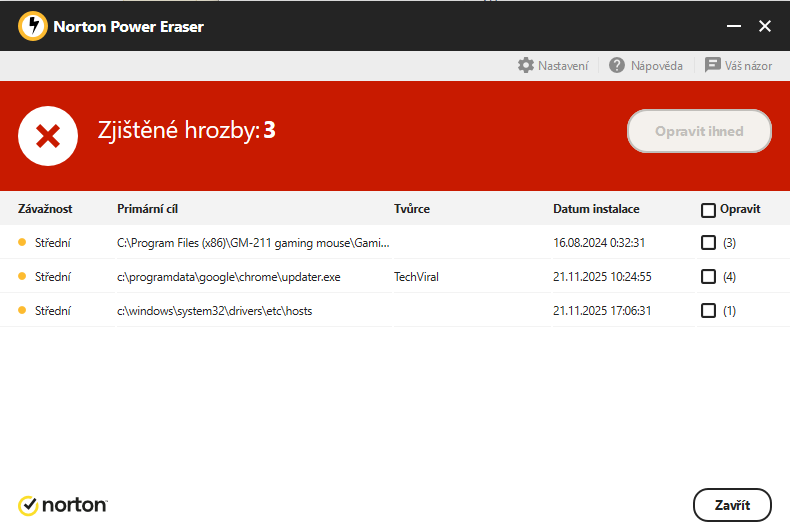This screenshot has height=528, width=790.
Task: Click the Nápověda question mark icon
Action: pos(617,65)
